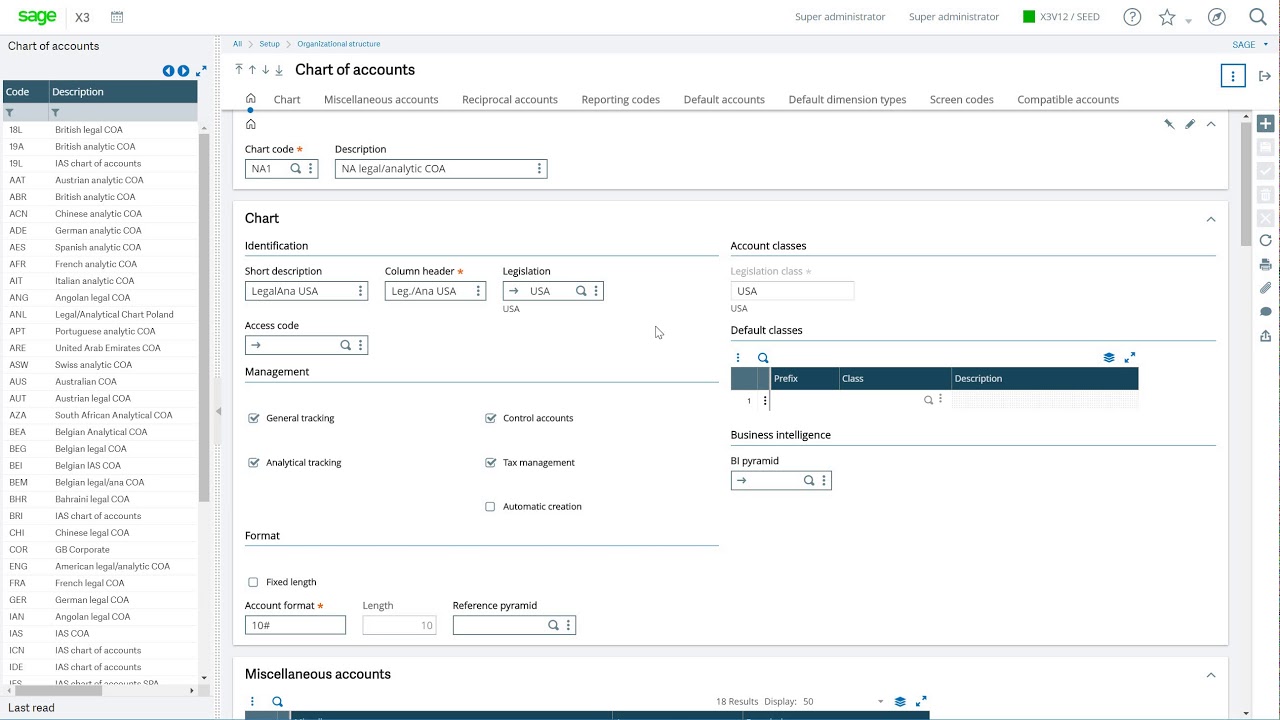Go to next page in left list
The width and height of the screenshot is (1280, 720).
[183, 71]
